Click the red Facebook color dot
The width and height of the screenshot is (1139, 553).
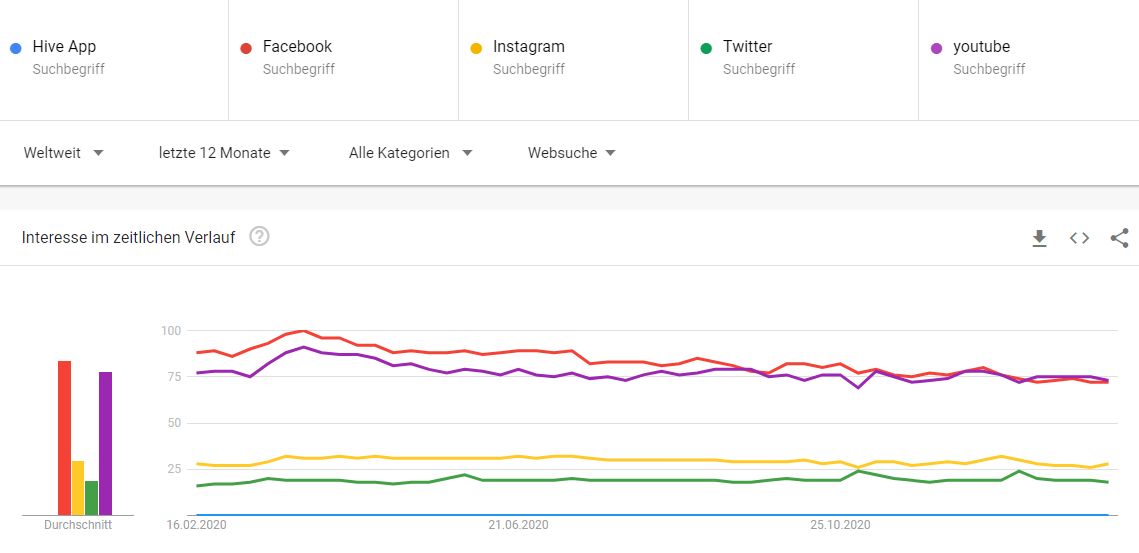pos(246,48)
